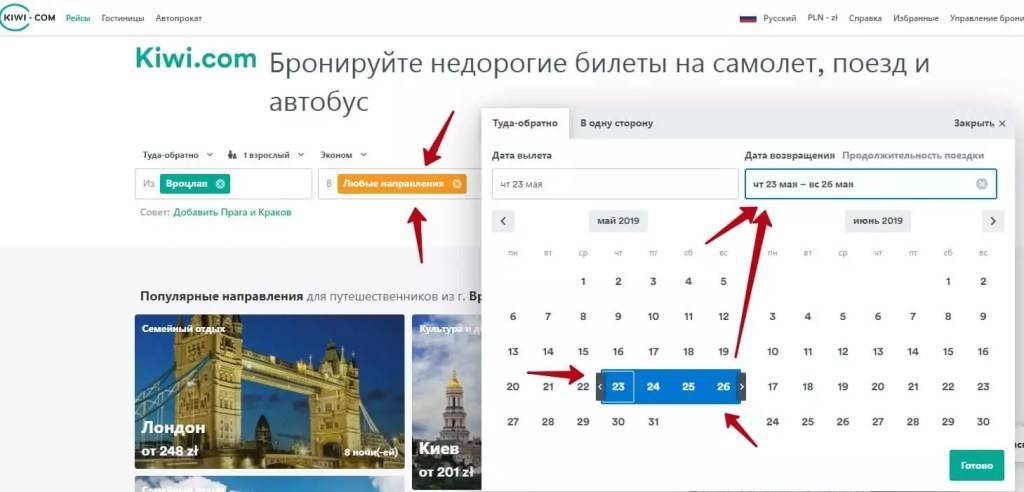Click the departure date input field
The width and height of the screenshot is (1024, 492).
tap(614, 184)
